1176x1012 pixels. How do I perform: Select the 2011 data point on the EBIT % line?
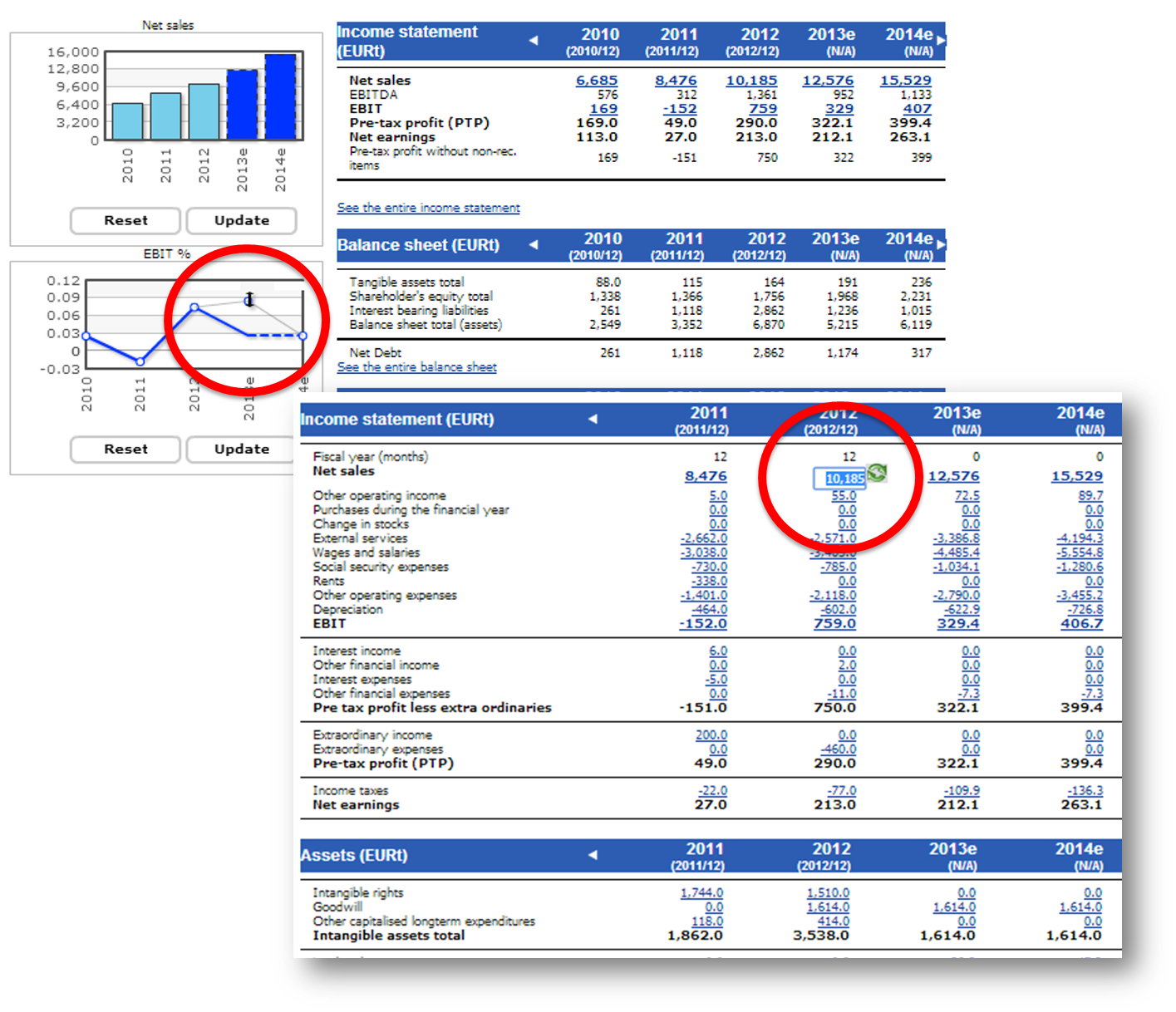(140, 361)
